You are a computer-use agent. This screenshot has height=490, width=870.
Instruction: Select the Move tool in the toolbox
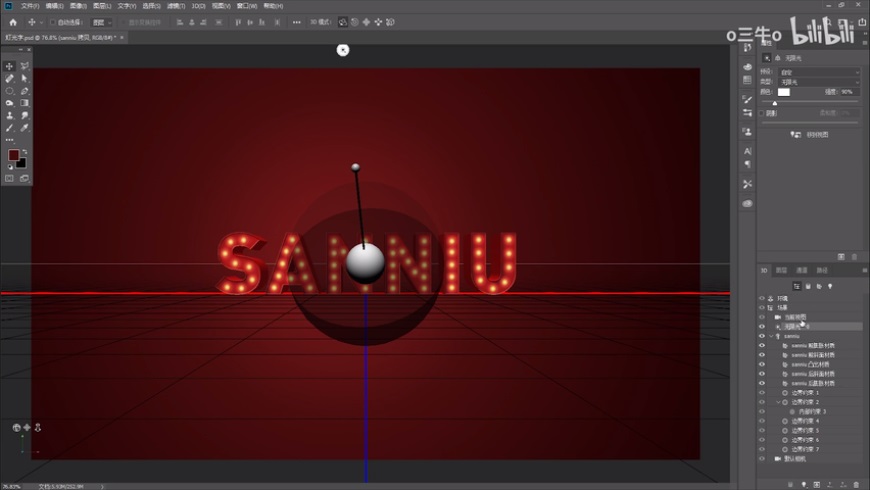[10, 66]
